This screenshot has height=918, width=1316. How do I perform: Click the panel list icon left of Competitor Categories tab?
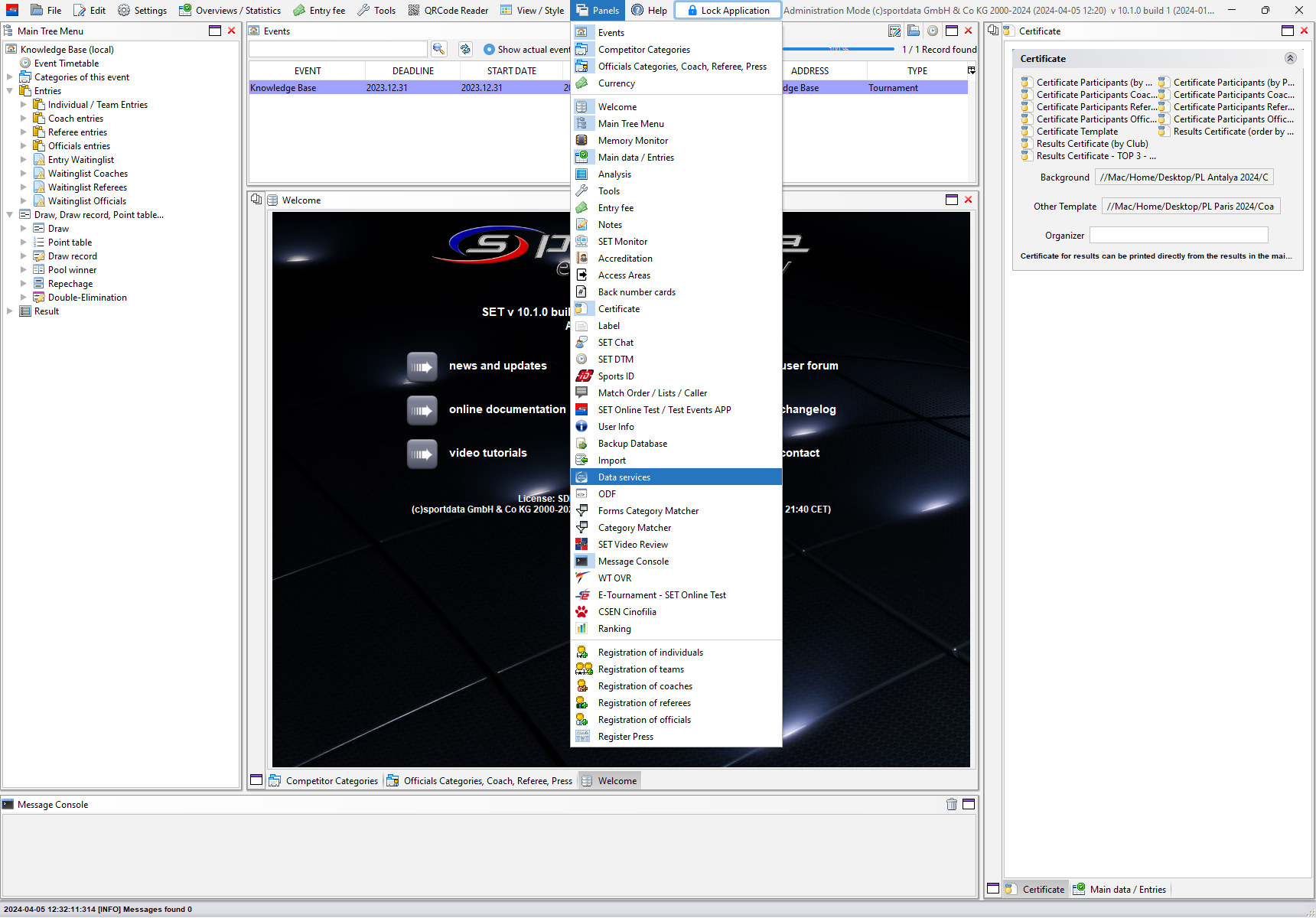tap(256, 780)
